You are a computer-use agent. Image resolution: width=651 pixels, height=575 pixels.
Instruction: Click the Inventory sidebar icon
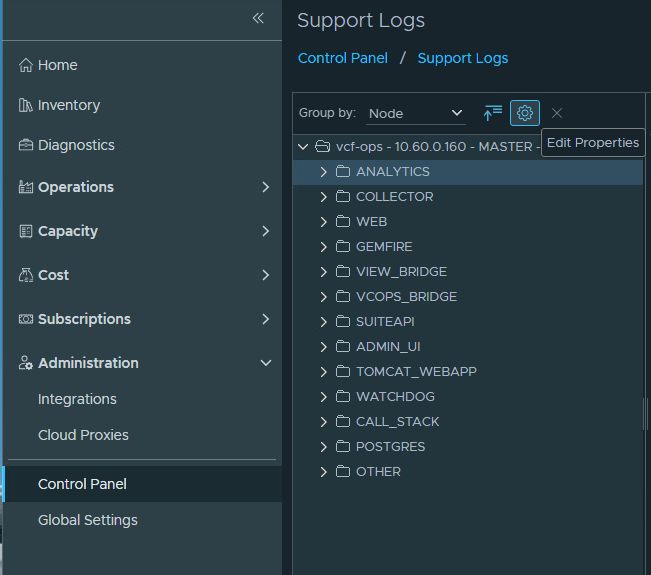coord(26,105)
